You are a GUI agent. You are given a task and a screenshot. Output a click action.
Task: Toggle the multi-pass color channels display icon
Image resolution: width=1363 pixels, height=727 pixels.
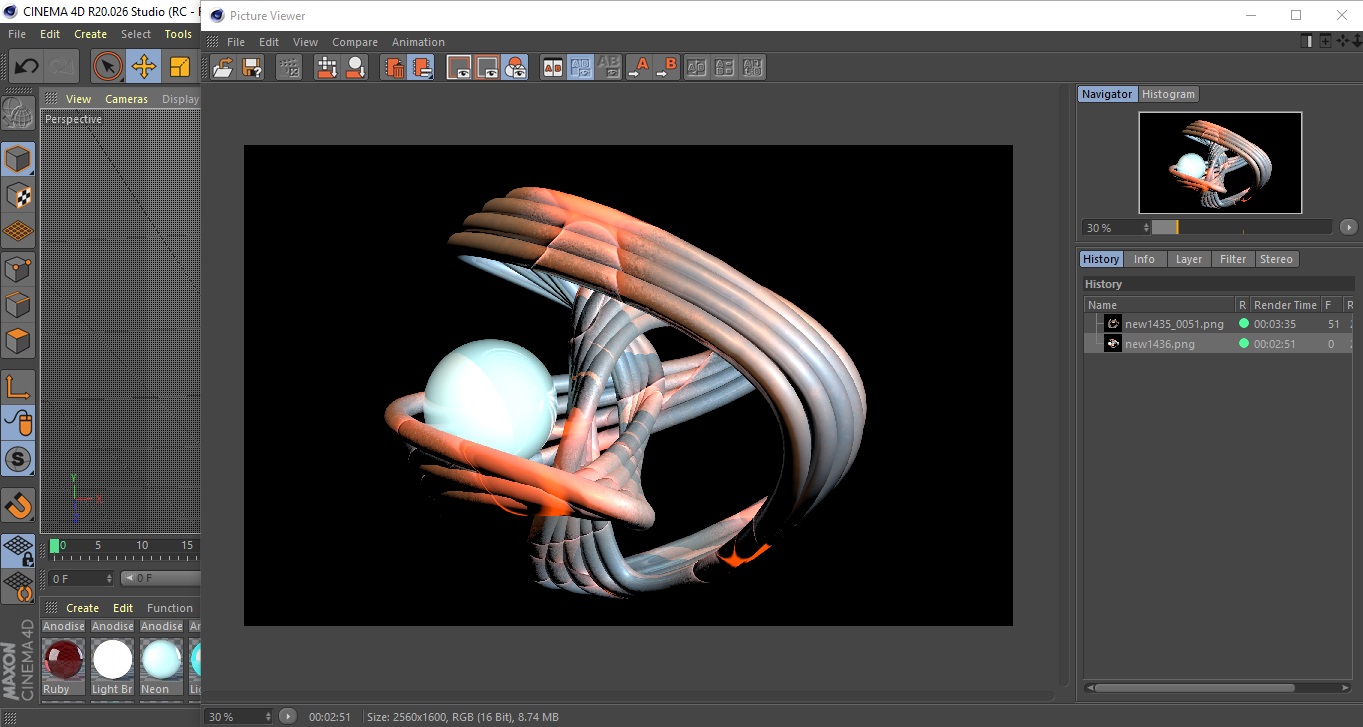515,68
